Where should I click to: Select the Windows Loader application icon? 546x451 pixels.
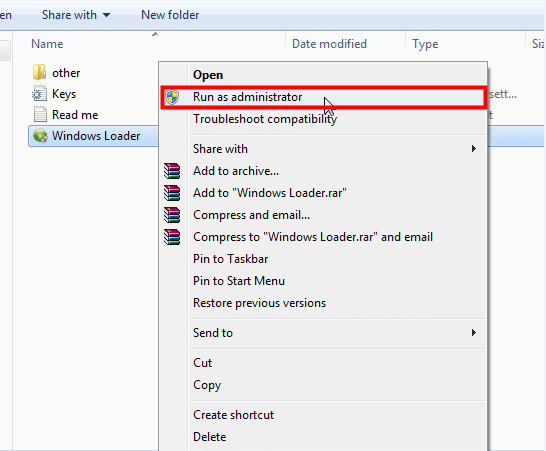(40, 135)
